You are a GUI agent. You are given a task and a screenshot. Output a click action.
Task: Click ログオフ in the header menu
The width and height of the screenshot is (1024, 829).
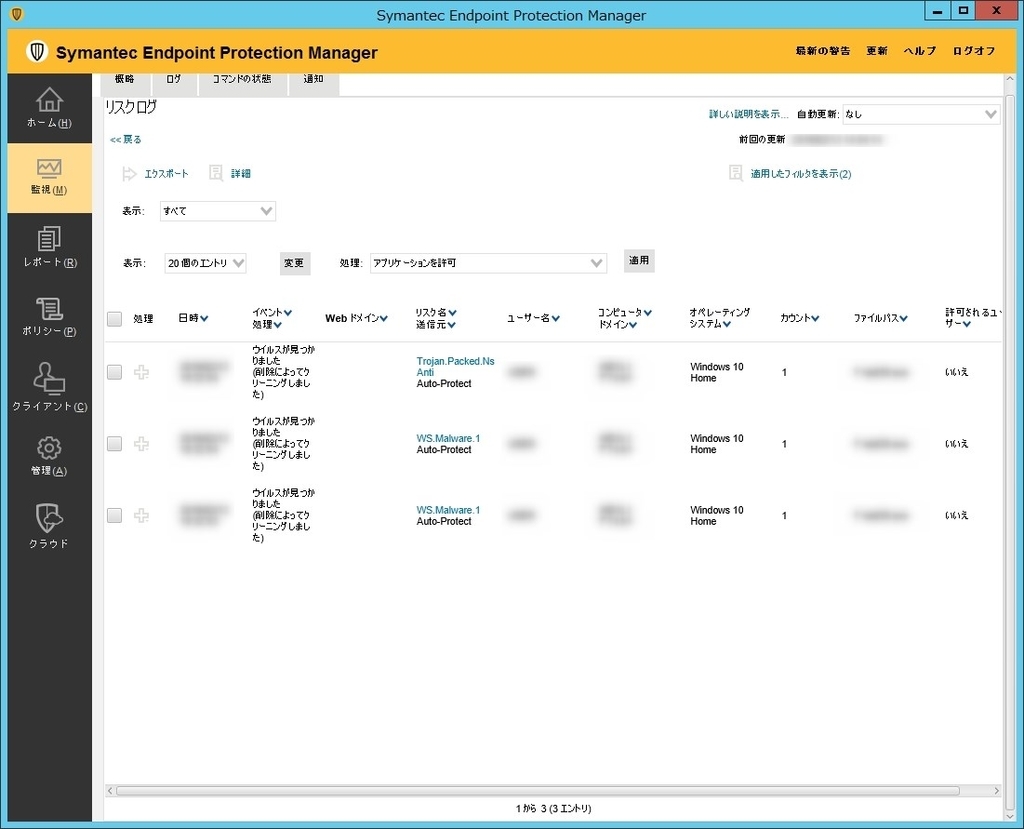[x=974, y=51]
